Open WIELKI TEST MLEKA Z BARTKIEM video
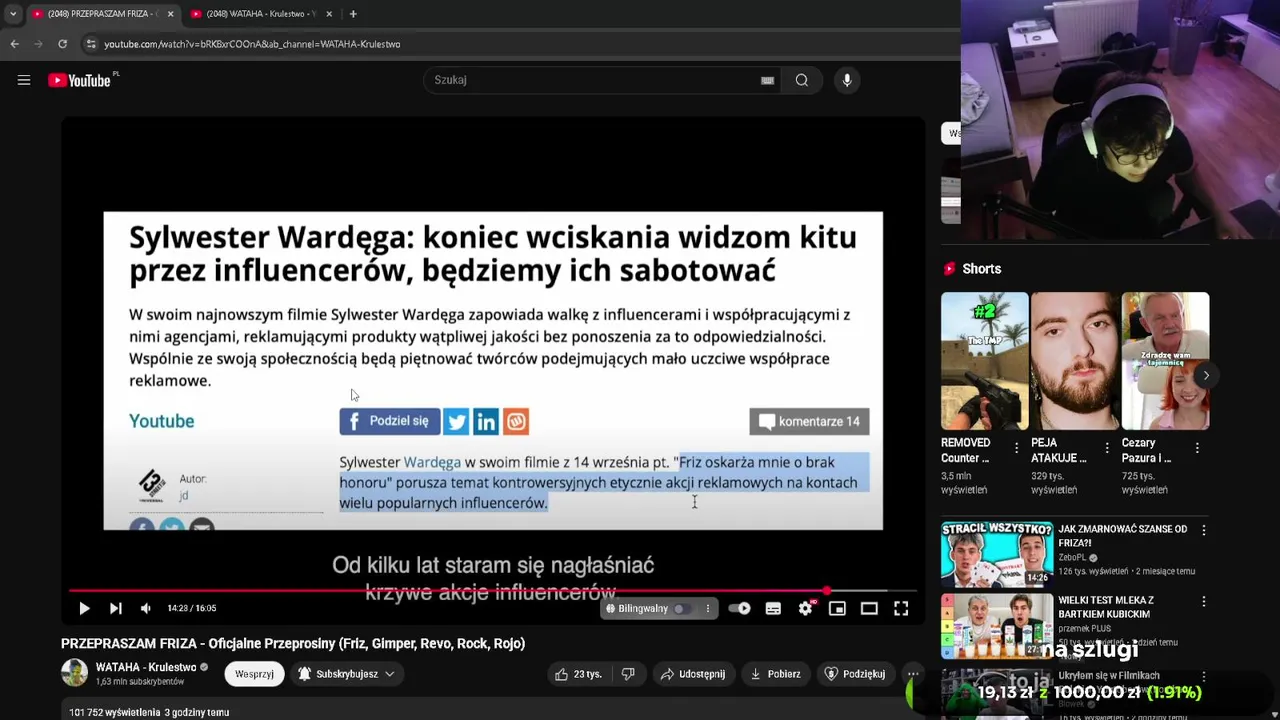1280x720 pixels. click(1106, 607)
